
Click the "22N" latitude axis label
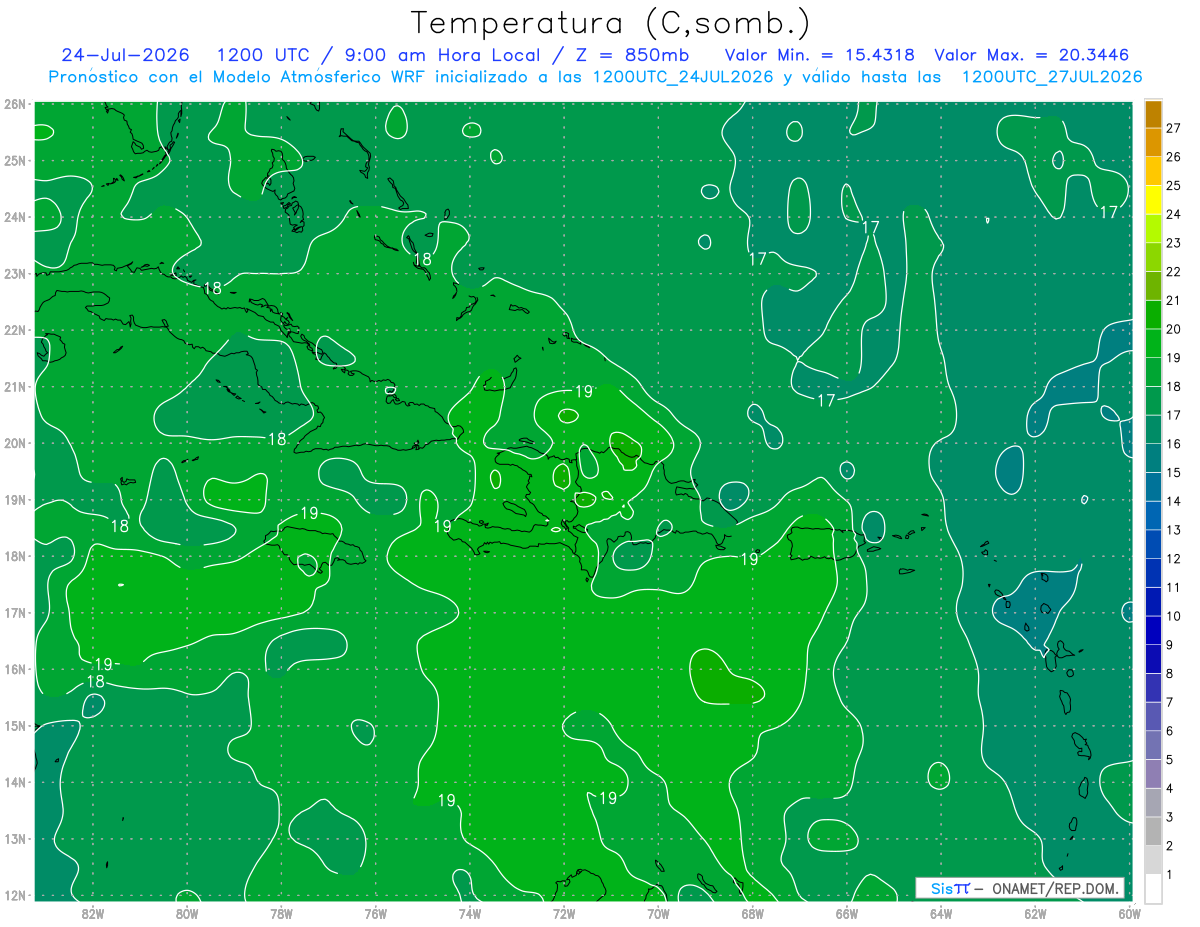point(15,330)
